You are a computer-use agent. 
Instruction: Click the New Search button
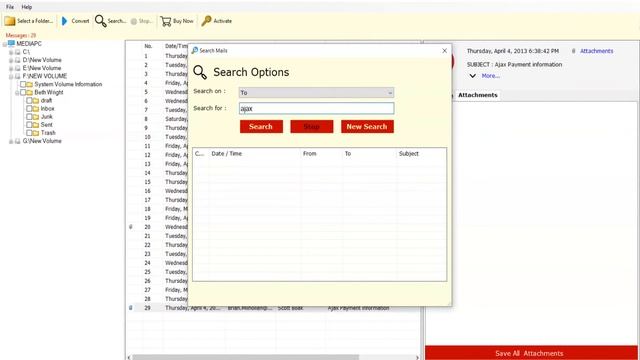[367, 127]
